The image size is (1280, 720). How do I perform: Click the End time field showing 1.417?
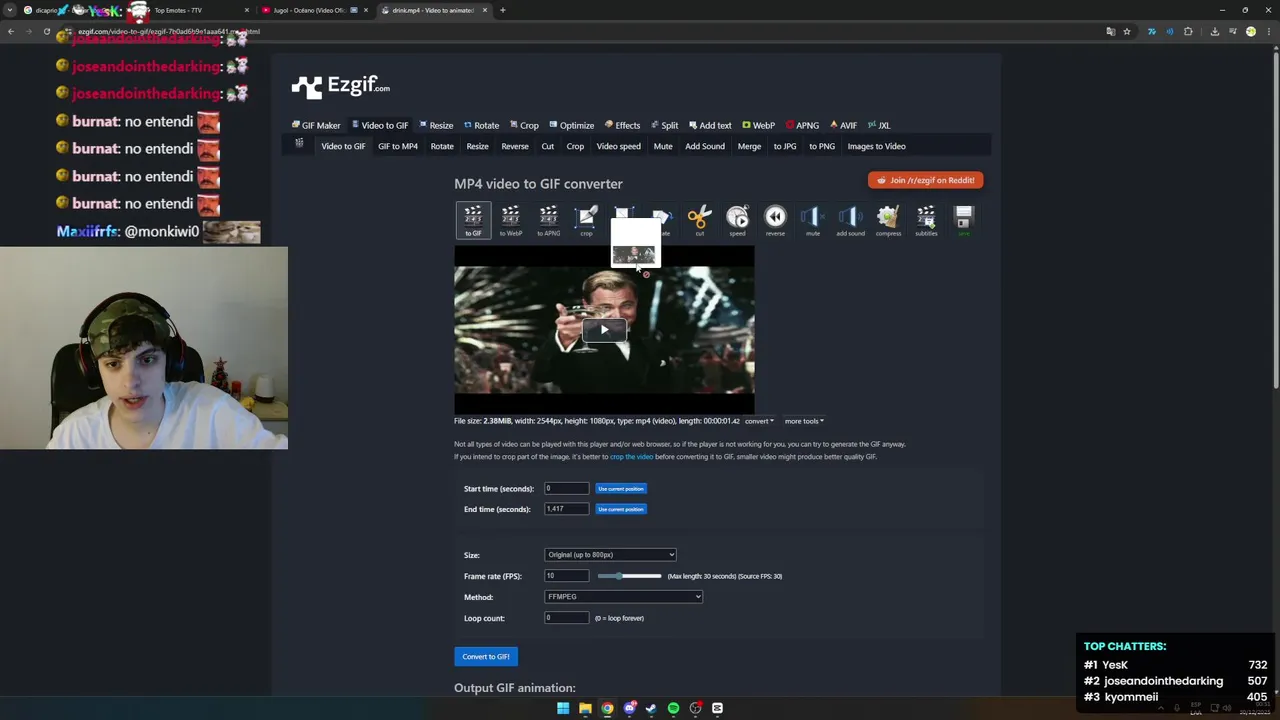coord(566,509)
